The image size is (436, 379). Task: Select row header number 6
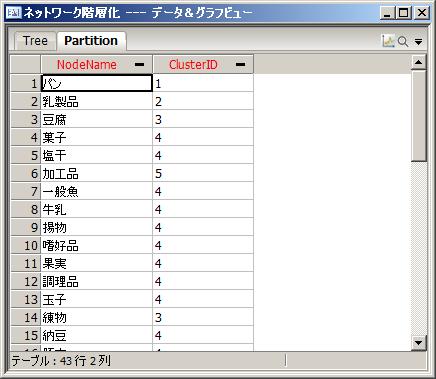pyautogui.click(x=26, y=173)
